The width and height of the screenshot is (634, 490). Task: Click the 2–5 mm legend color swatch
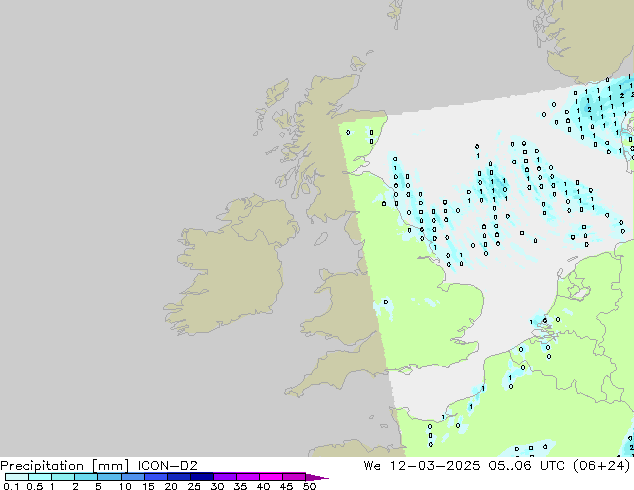tap(86, 477)
